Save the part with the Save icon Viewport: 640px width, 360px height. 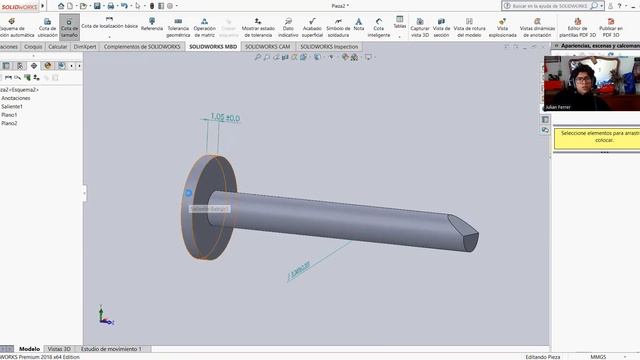(97, 6)
